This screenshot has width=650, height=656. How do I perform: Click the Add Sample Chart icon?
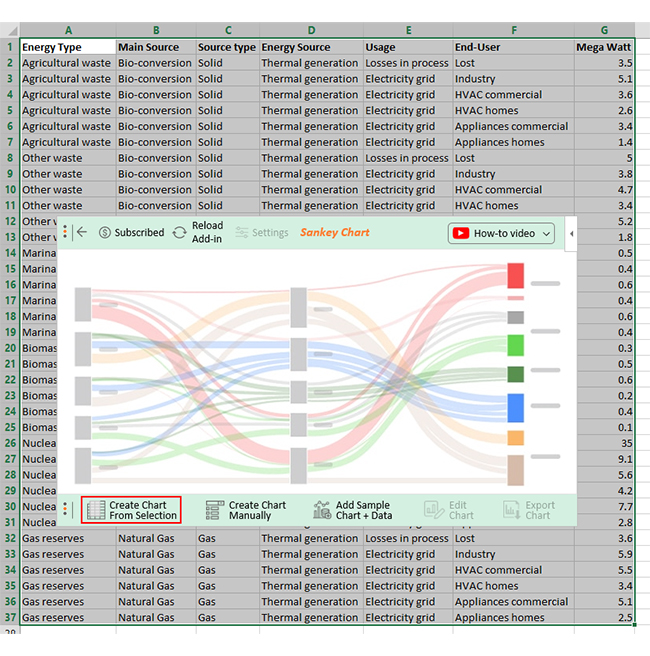tap(322, 510)
